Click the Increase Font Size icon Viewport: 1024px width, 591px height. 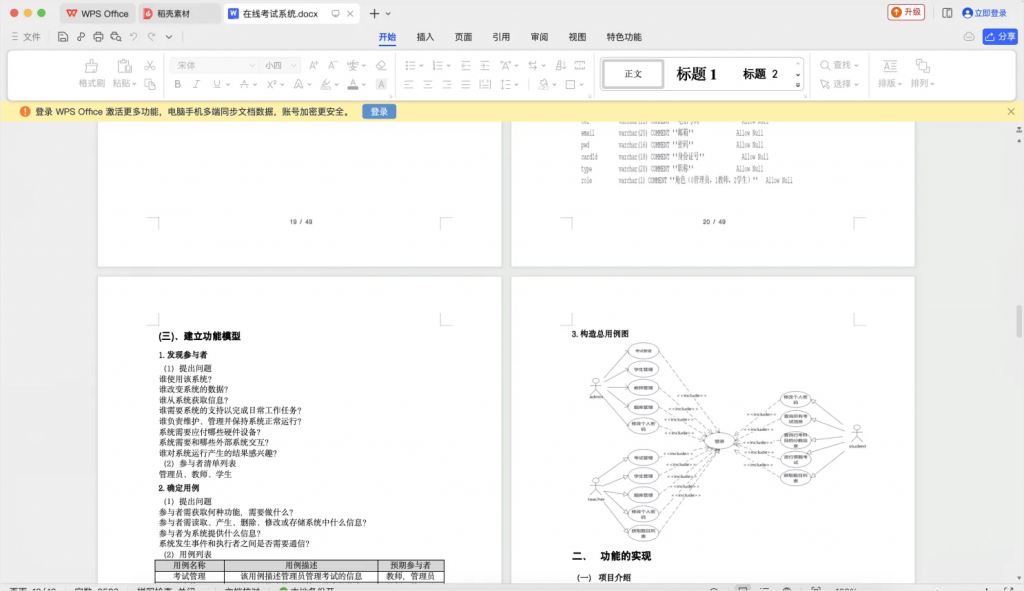(314, 65)
